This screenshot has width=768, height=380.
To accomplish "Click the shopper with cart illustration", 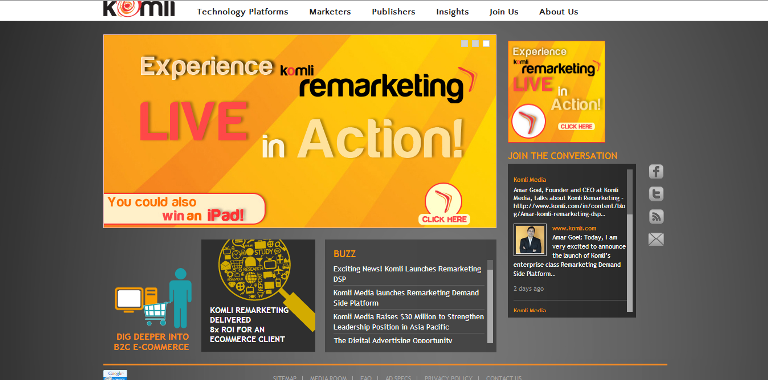I will pos(153,298).
